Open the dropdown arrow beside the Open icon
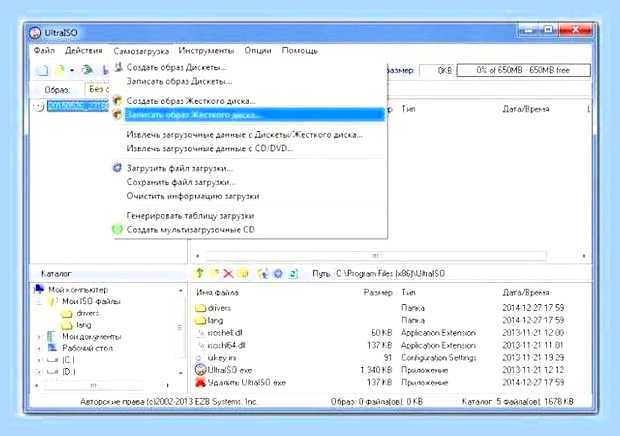This screenshot has height=436, width=620. pyautogui.click(x=72, y=70)
